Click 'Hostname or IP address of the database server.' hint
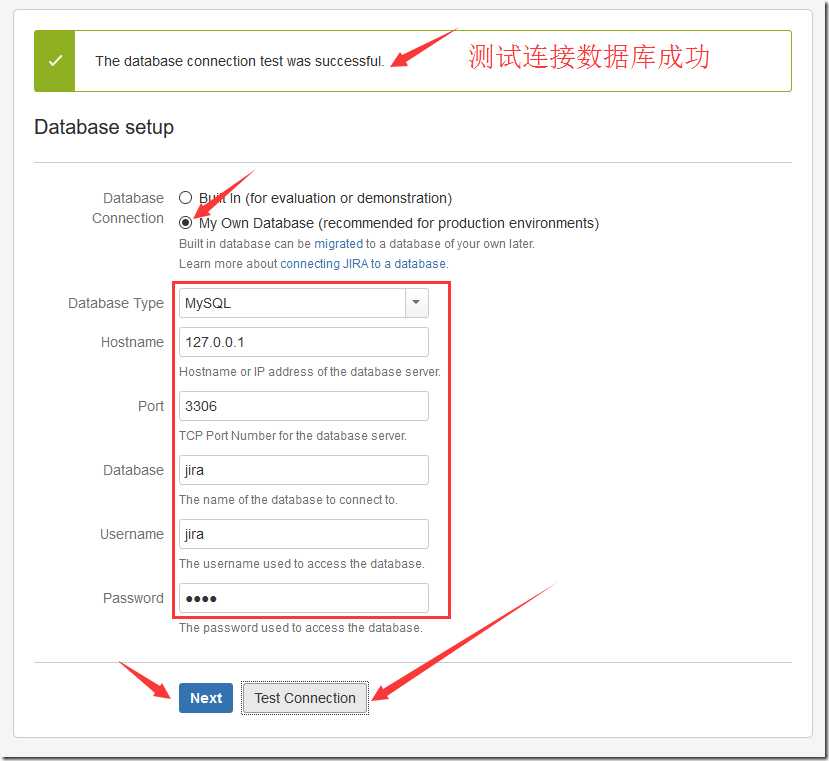This screenshot has width=829, height=761. click(309, 372)
